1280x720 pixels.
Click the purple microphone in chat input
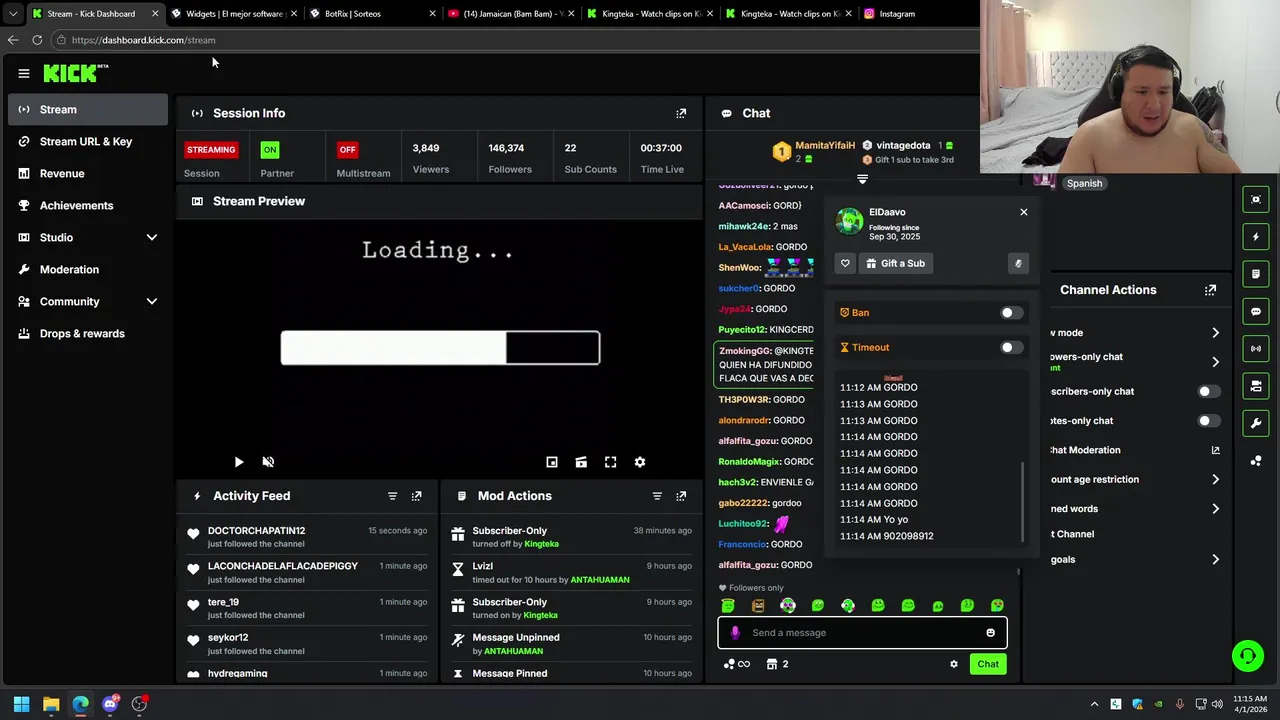[735, 632]
